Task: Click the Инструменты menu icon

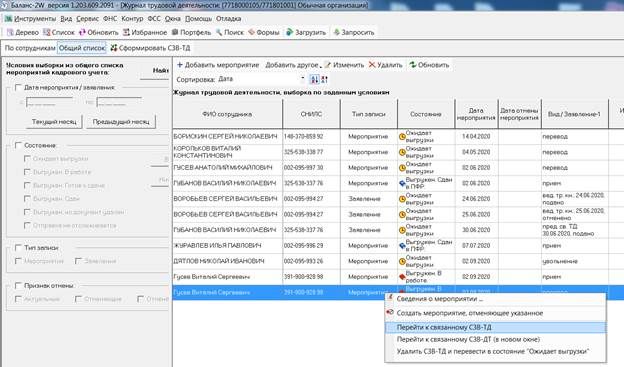Action: tap(8, 19)
